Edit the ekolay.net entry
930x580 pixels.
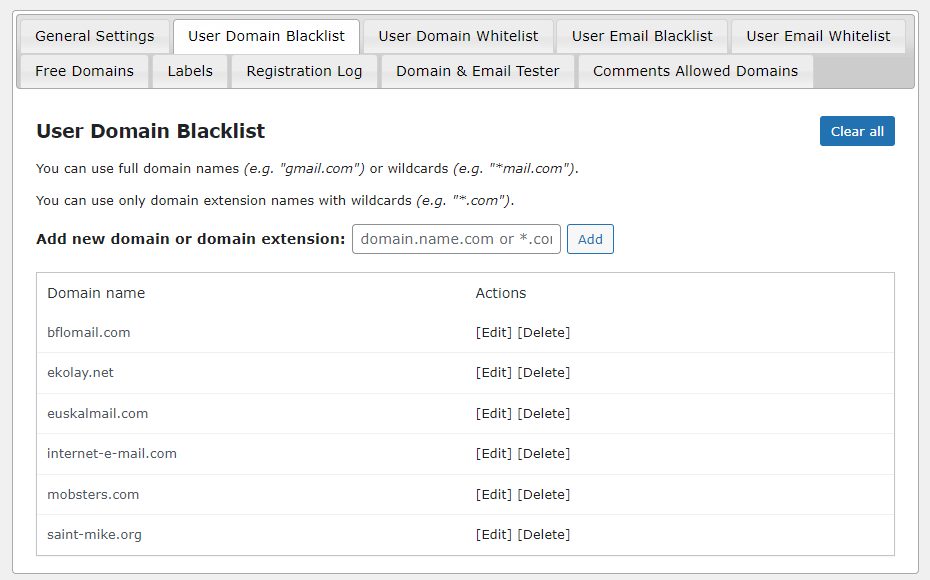494,372
